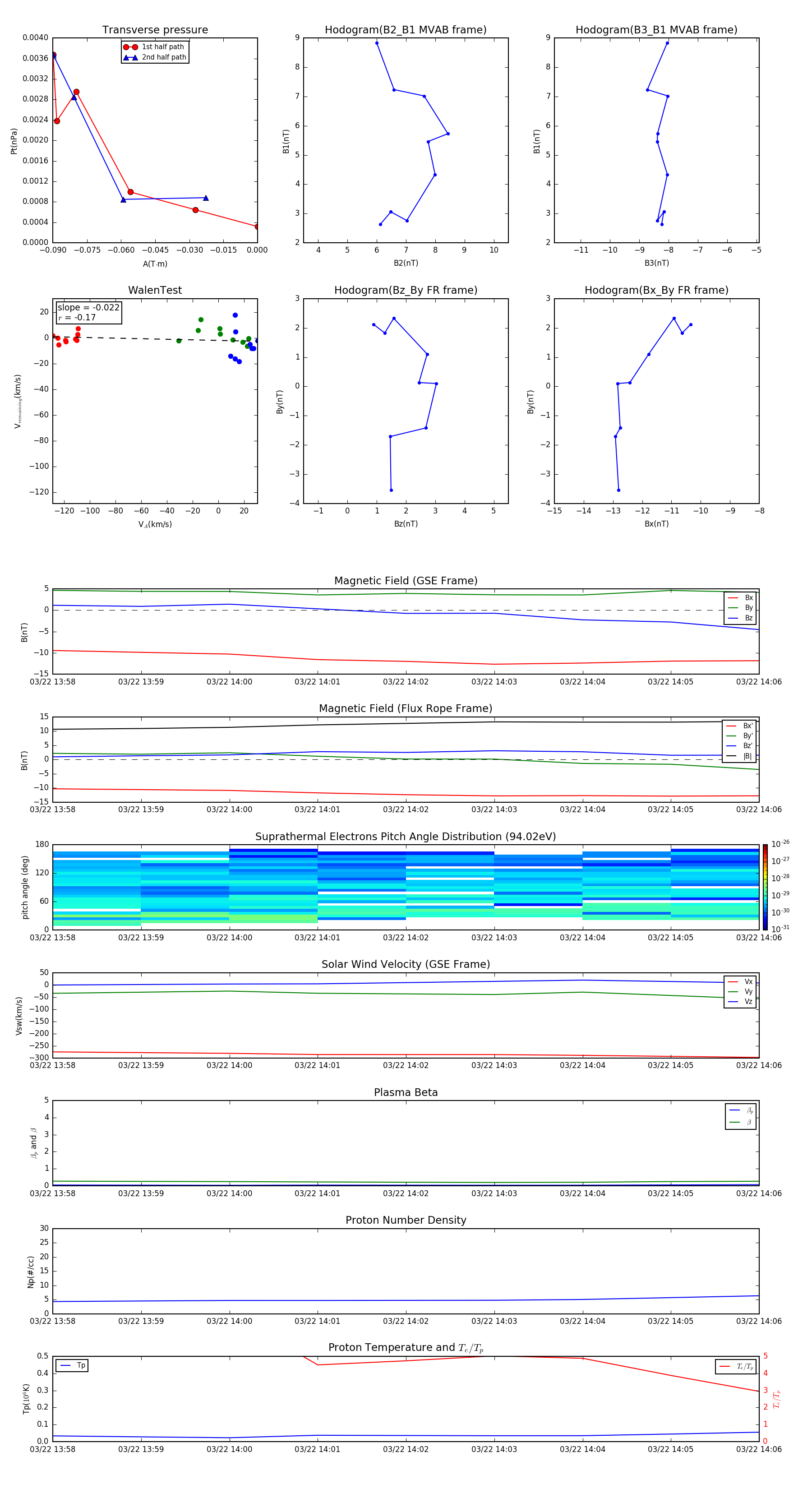Select the Bz entry in GSE field legend
812x1489 pixels.
click(740, 619)
